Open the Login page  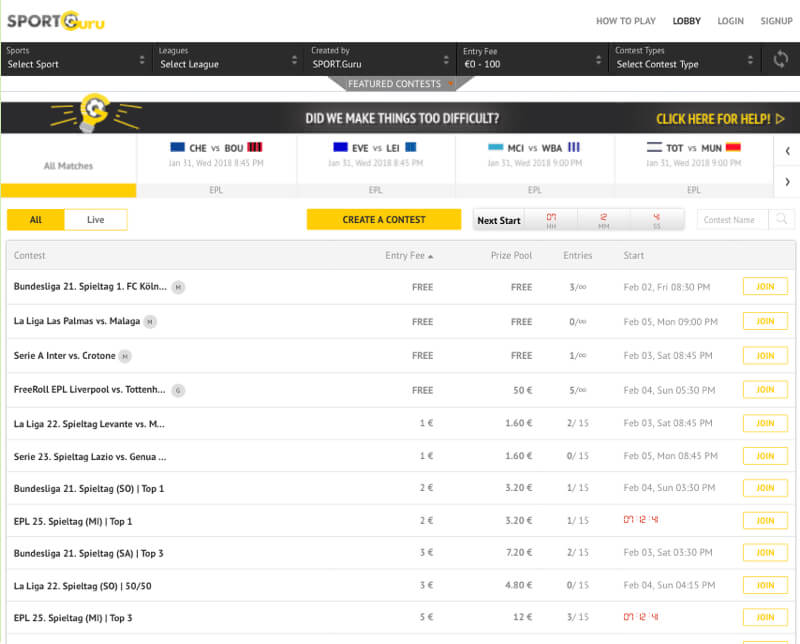click(730, 21)
